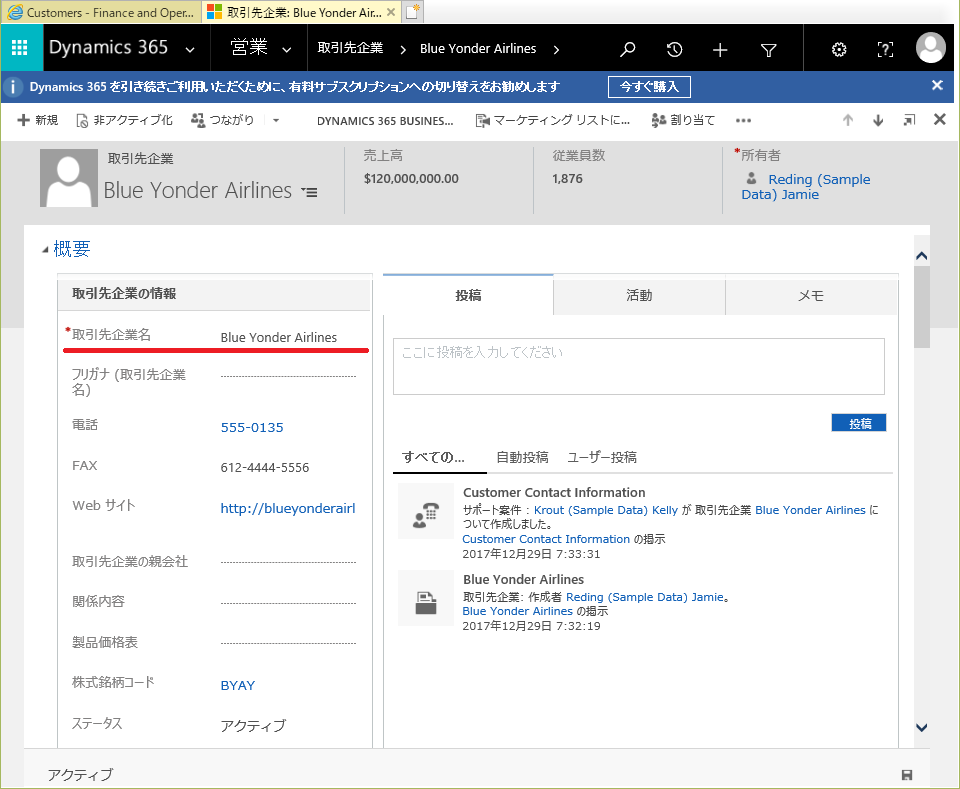Click DYNAMICS 365 BUSINES... command
Screen dimensions: 960x789
point(385,121)
